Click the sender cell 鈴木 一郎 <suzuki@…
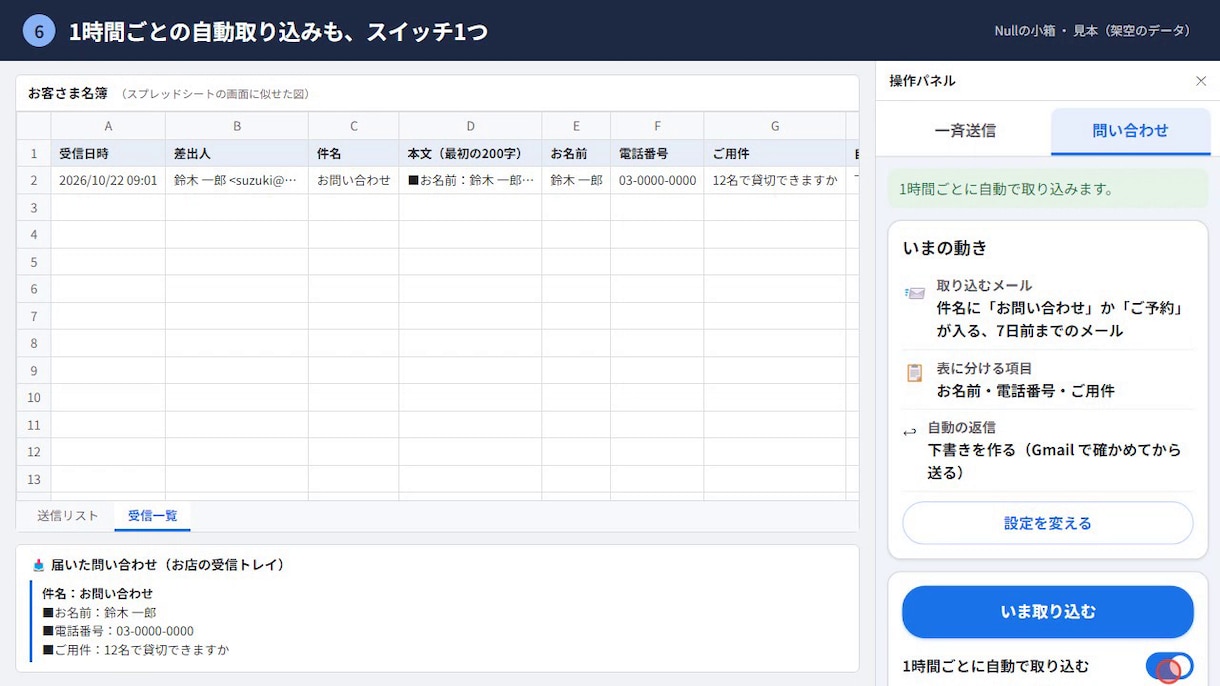Image resolution: width=1220 pixels, height=686 pixels. tap(237, 181)
